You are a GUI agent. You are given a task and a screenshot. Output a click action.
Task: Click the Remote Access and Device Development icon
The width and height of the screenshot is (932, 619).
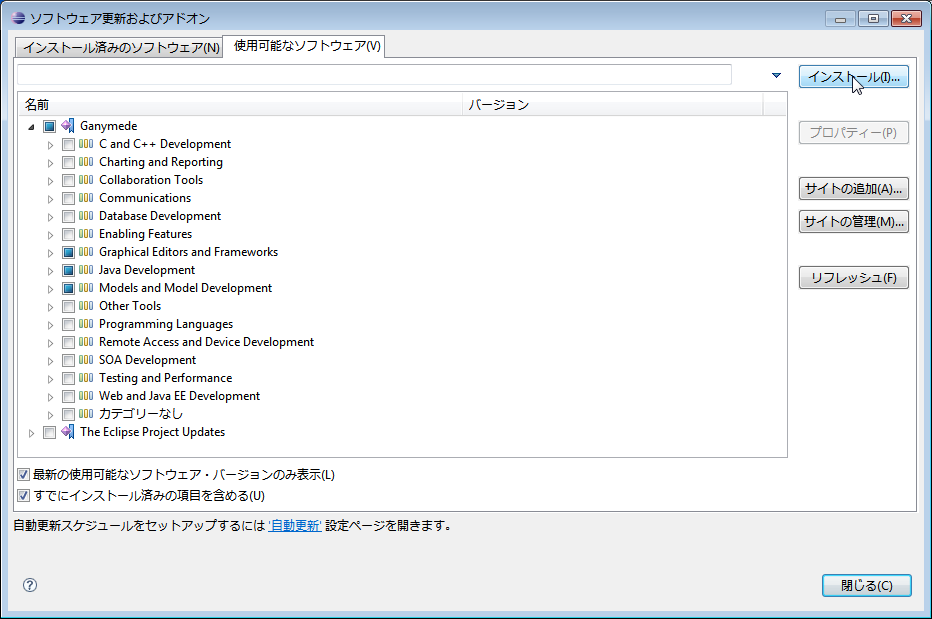tap(86, 342)
